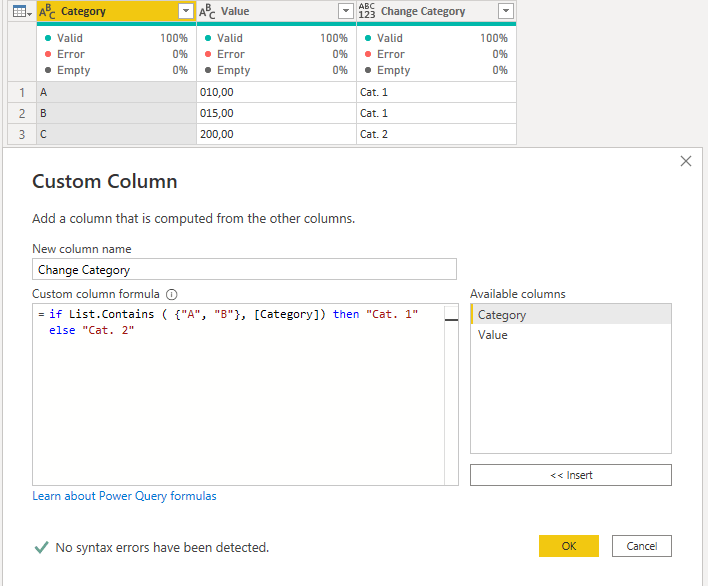This screenshot has height=586, width=708.
Task: Click the info icon beside Custom column formula
Action: click(x=171, y=295)
